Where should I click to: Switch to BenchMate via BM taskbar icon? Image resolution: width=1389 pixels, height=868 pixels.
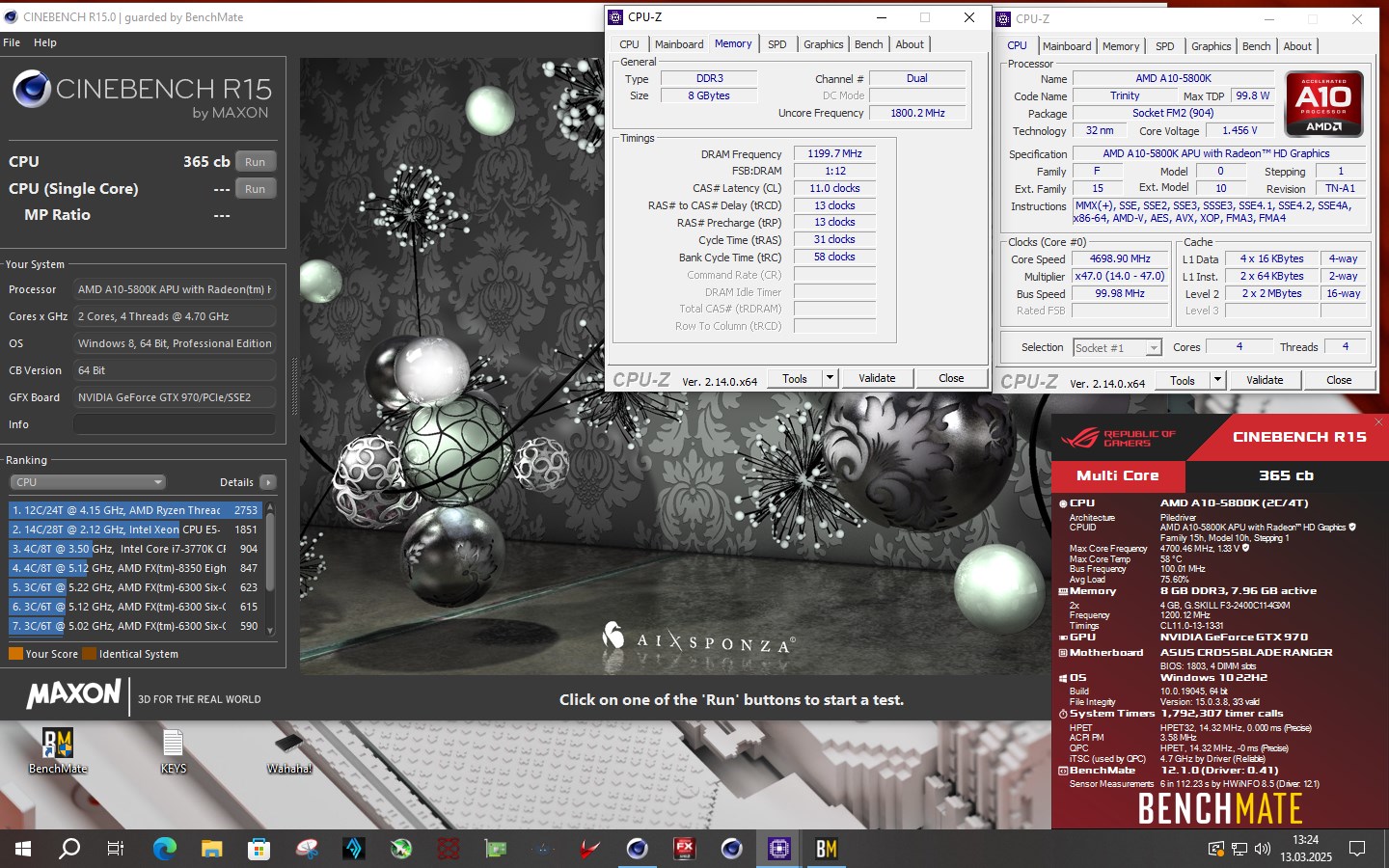click(x=827, y=849)
